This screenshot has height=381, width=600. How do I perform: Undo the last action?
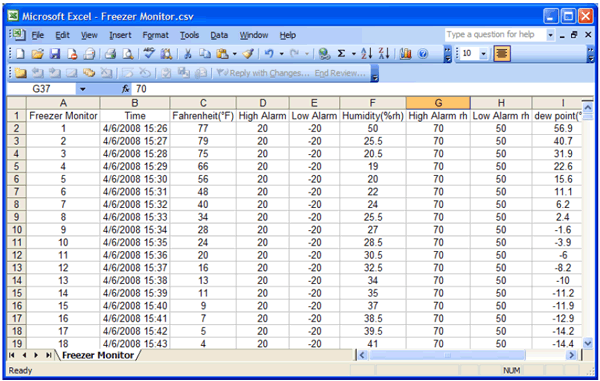coord(269,54)
